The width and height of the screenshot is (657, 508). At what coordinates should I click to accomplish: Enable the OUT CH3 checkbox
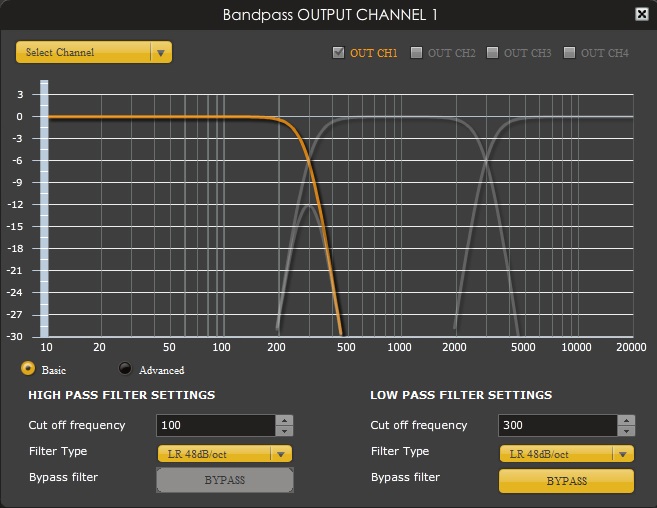[492, 52]
